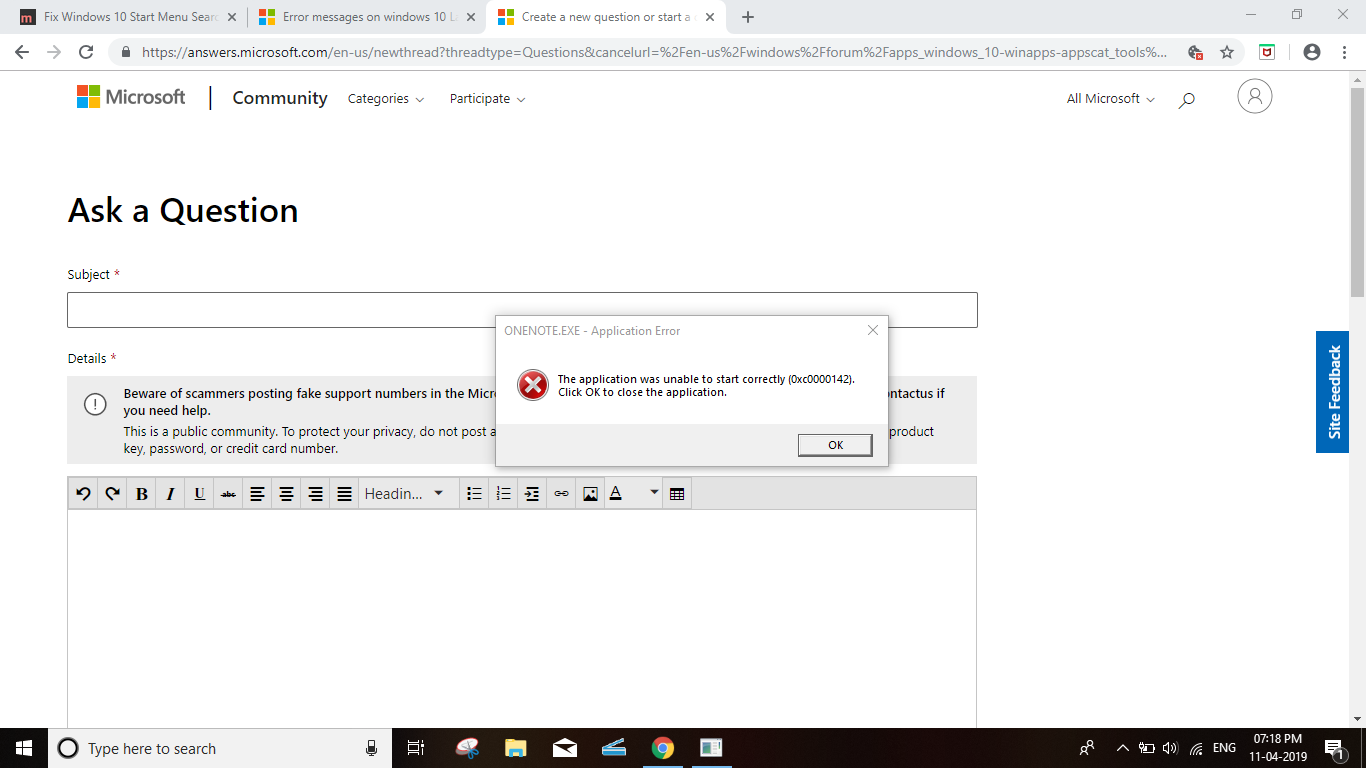This screenshot has height=768, width=1366.
Task: Open the Mail app from the taskbar
Action: point(564,748)
